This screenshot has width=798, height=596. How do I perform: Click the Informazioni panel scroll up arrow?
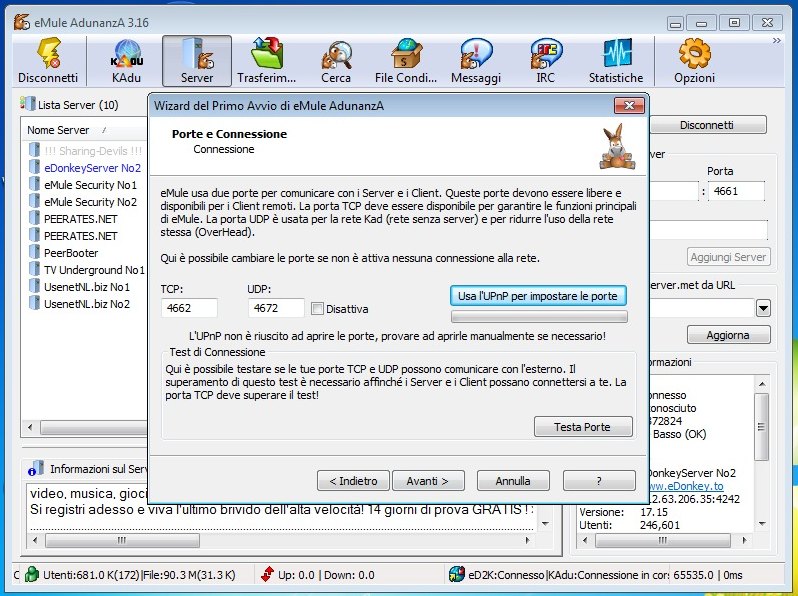[x=761, y=384]
